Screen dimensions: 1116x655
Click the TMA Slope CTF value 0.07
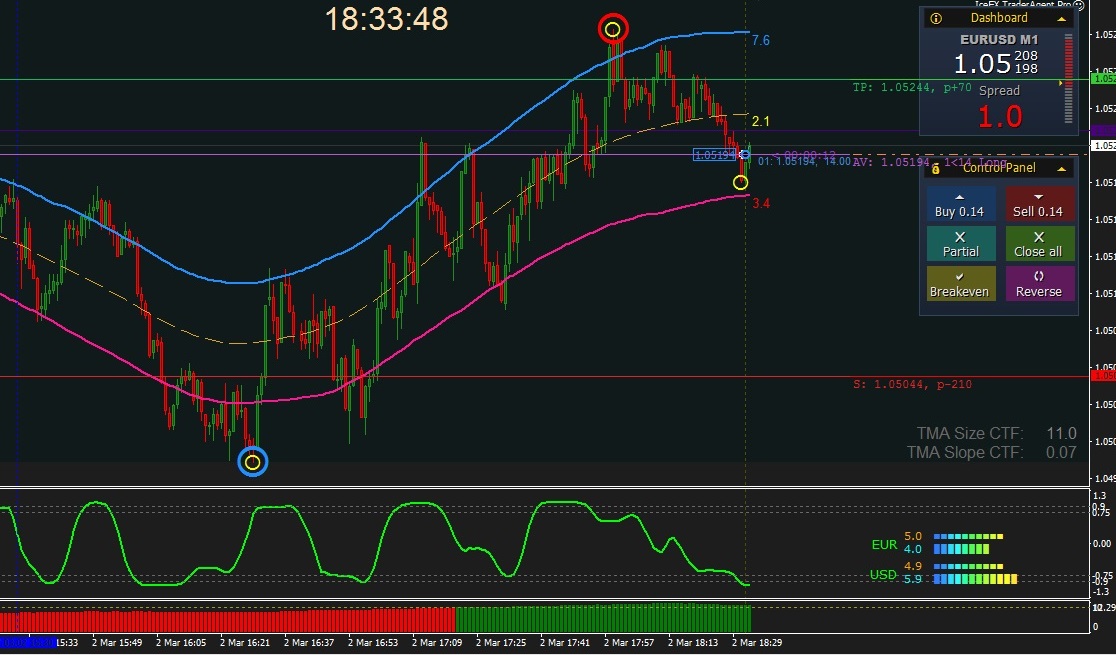(x=1061, y=453)
